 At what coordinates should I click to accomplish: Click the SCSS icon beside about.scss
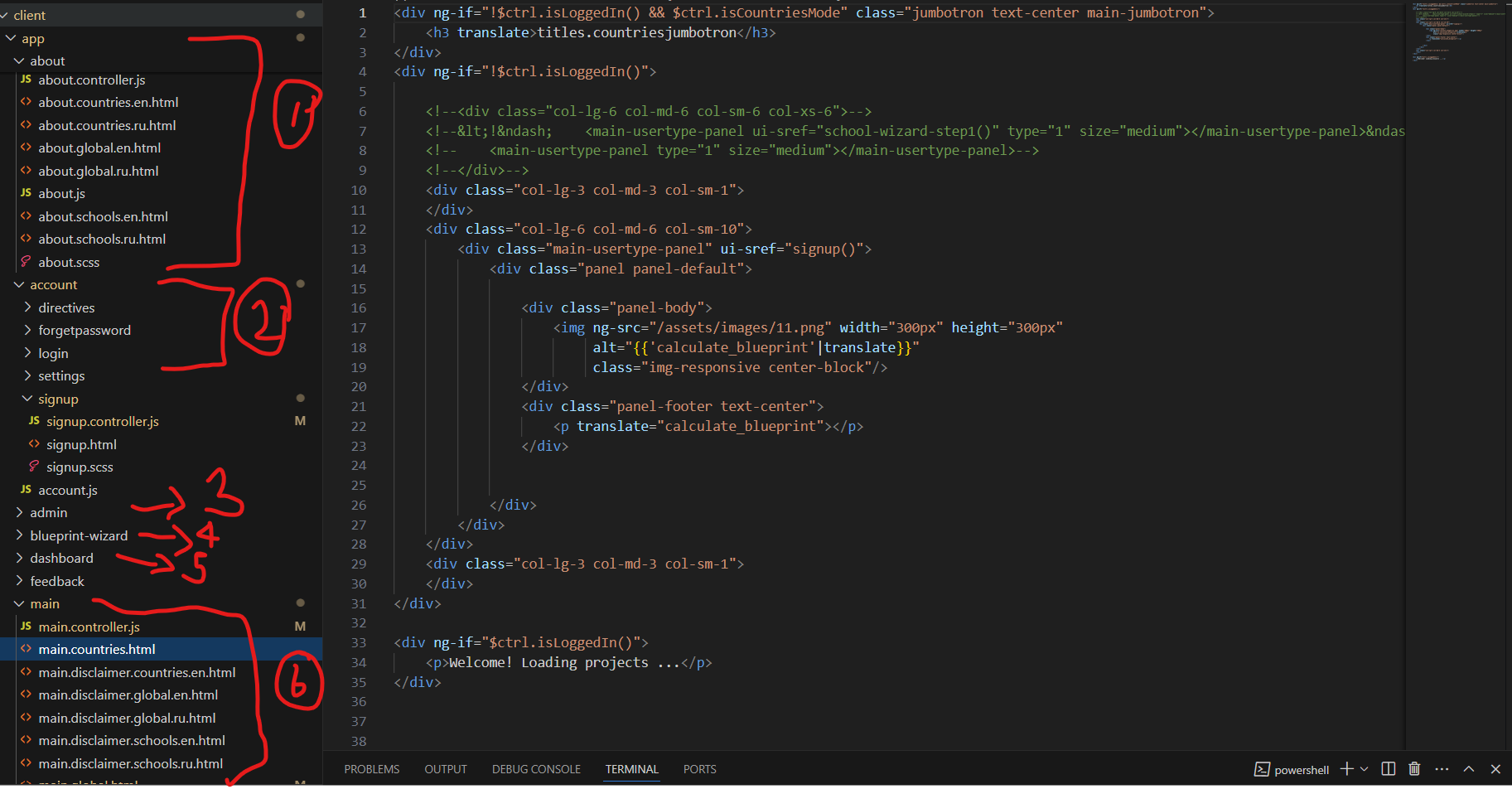click(26, 262)
